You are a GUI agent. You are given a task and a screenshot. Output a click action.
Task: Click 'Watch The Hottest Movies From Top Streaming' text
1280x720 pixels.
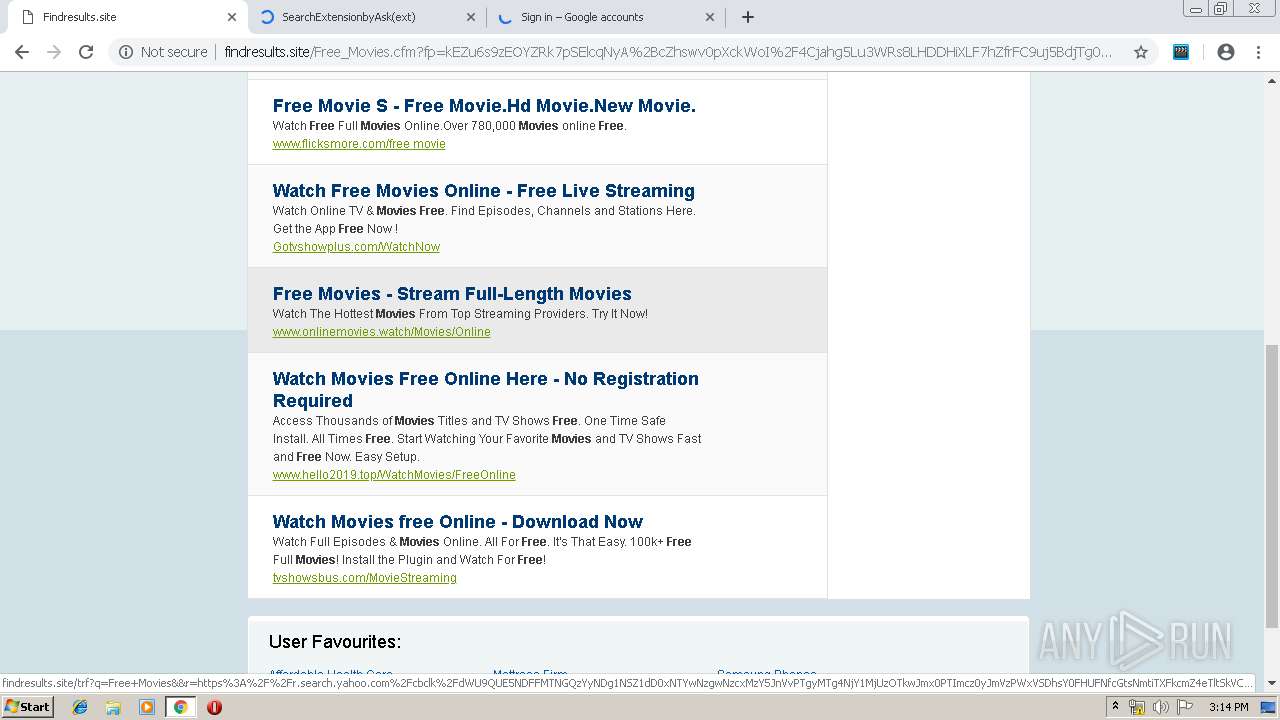point(460,314)
